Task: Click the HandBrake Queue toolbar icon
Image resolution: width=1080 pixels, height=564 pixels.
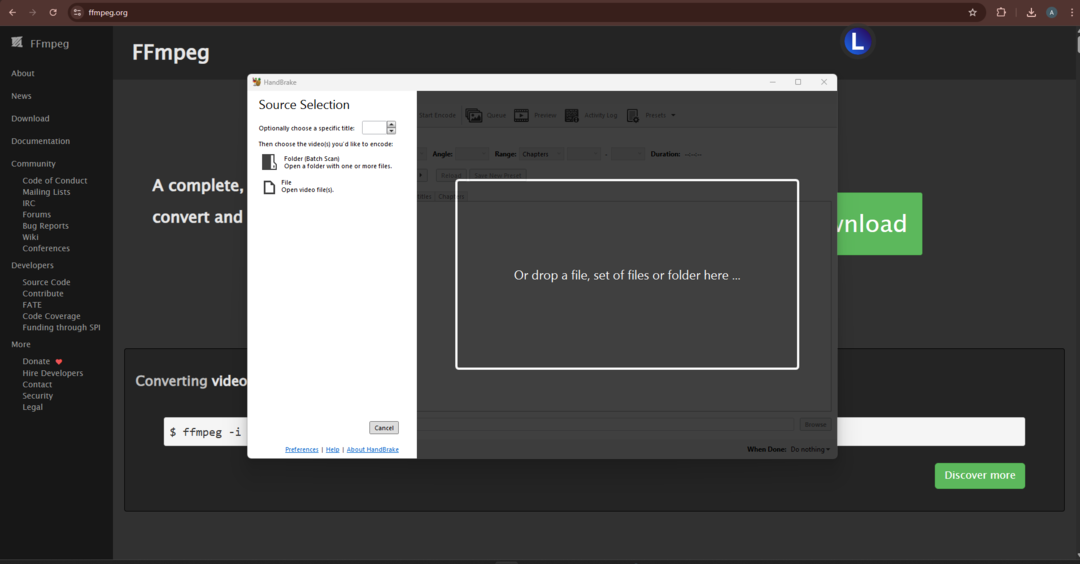Action: (x=474, y=115)
